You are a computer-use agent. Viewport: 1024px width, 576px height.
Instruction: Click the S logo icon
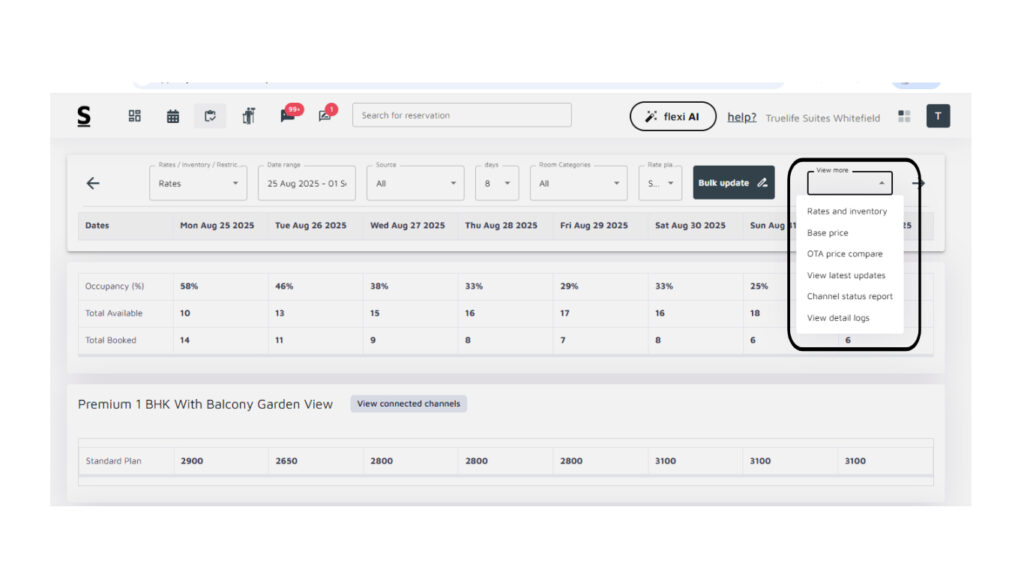[84, 116]
